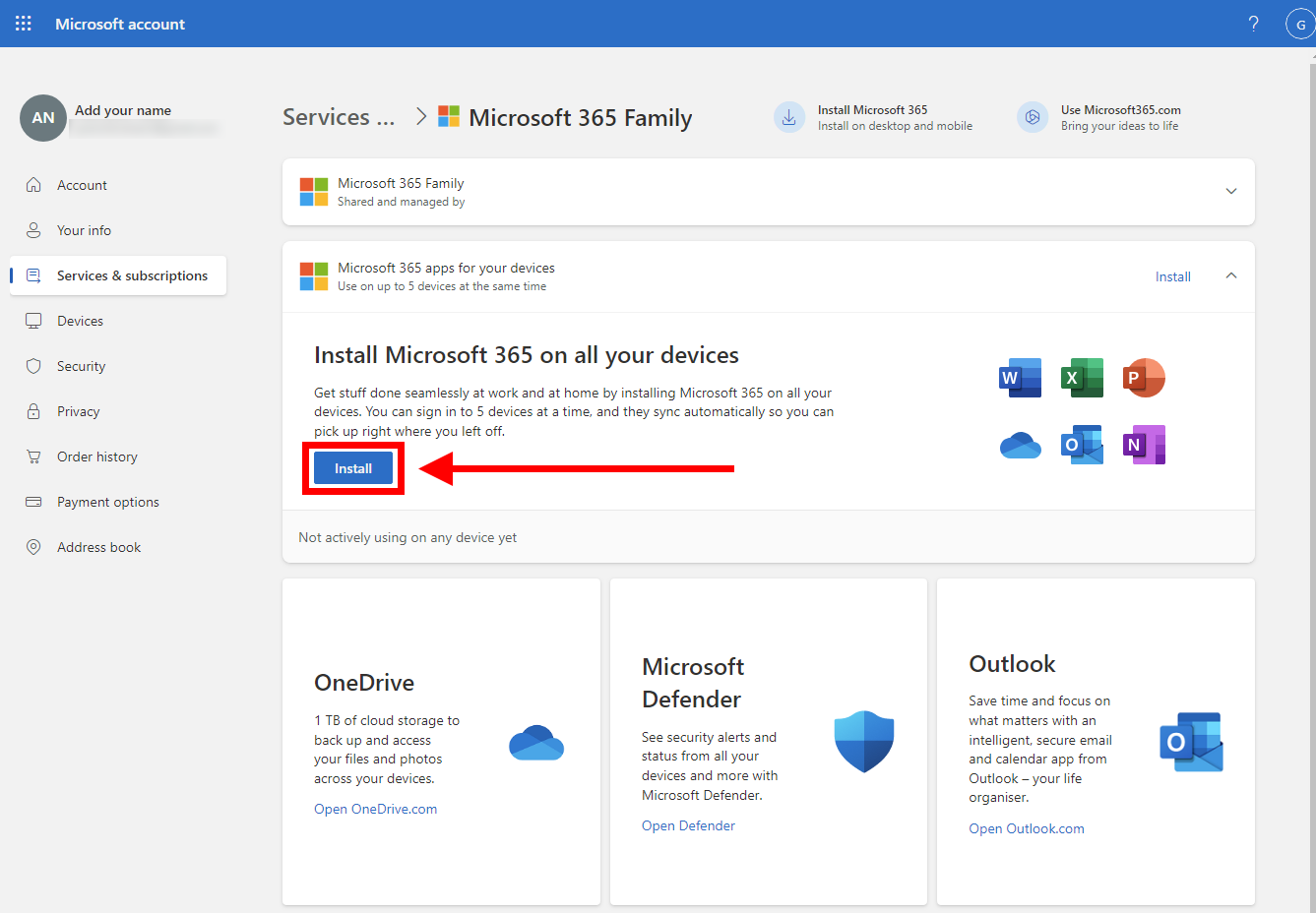Click the Services breadcrumb link

(339, 117)
